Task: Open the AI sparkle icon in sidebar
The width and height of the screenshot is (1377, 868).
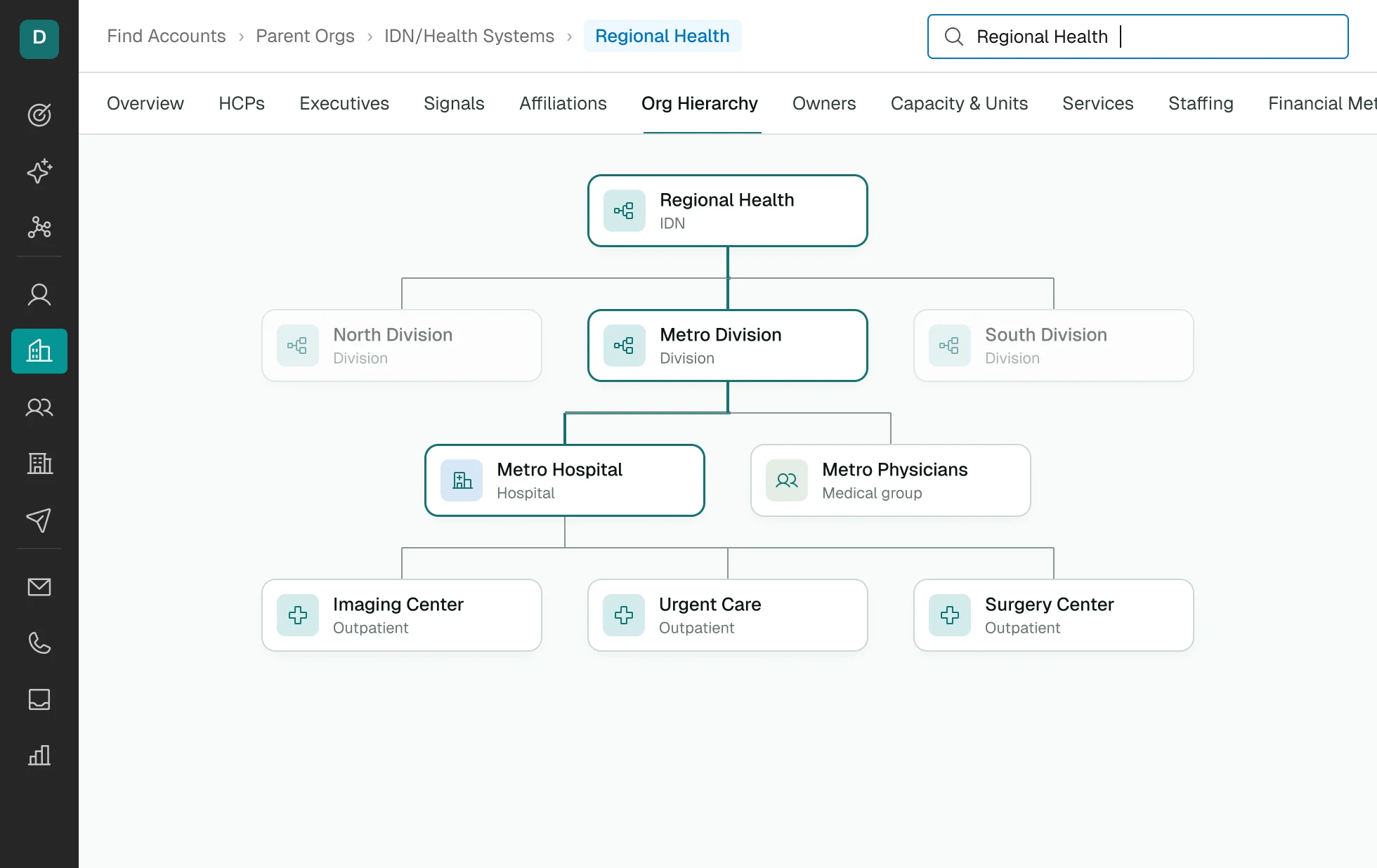Action: pyautogui.click(x=39, y=171)
